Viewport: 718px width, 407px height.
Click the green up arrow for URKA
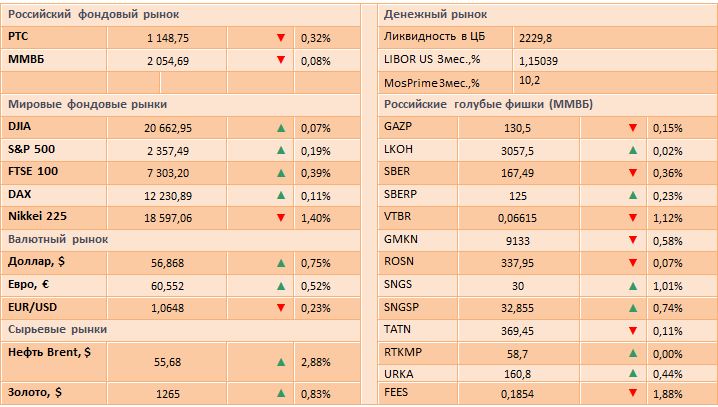tap(632, 375)
